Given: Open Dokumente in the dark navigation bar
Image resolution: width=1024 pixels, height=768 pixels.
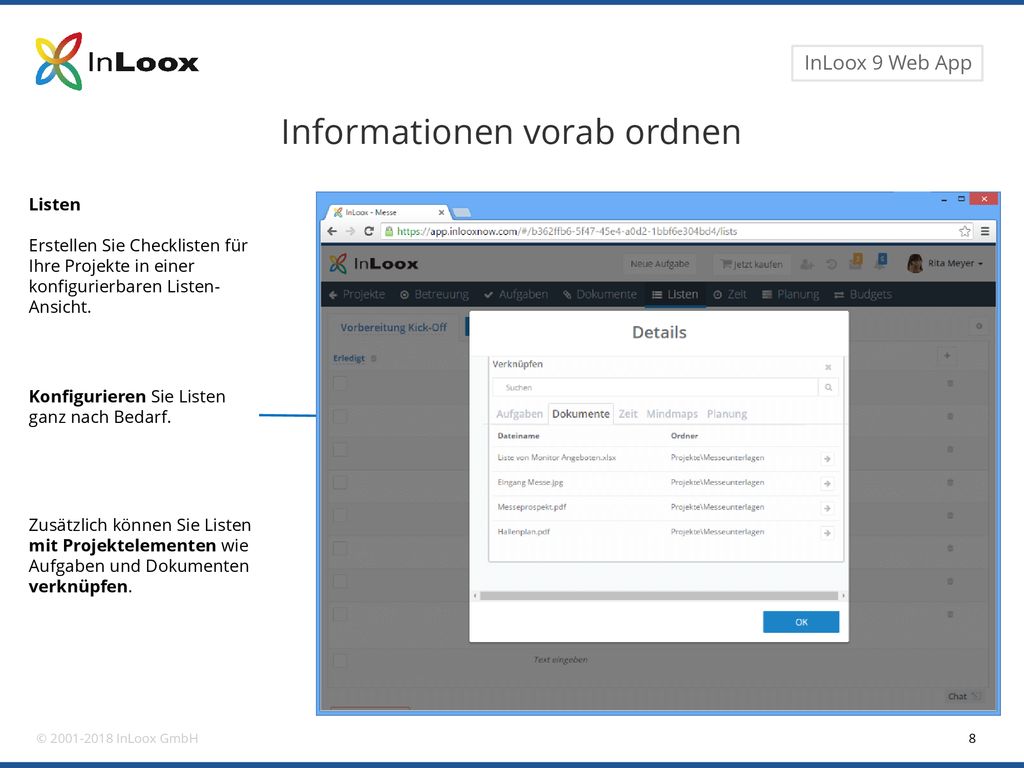Looking at the screenshot, I should tap(600, 295).
